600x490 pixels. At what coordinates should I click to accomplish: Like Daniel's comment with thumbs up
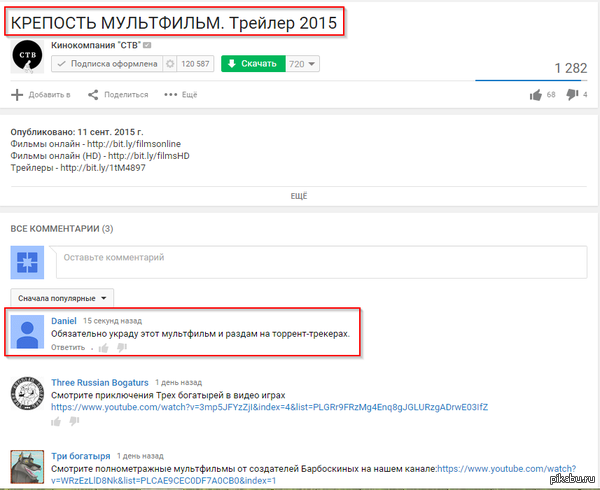103,348
